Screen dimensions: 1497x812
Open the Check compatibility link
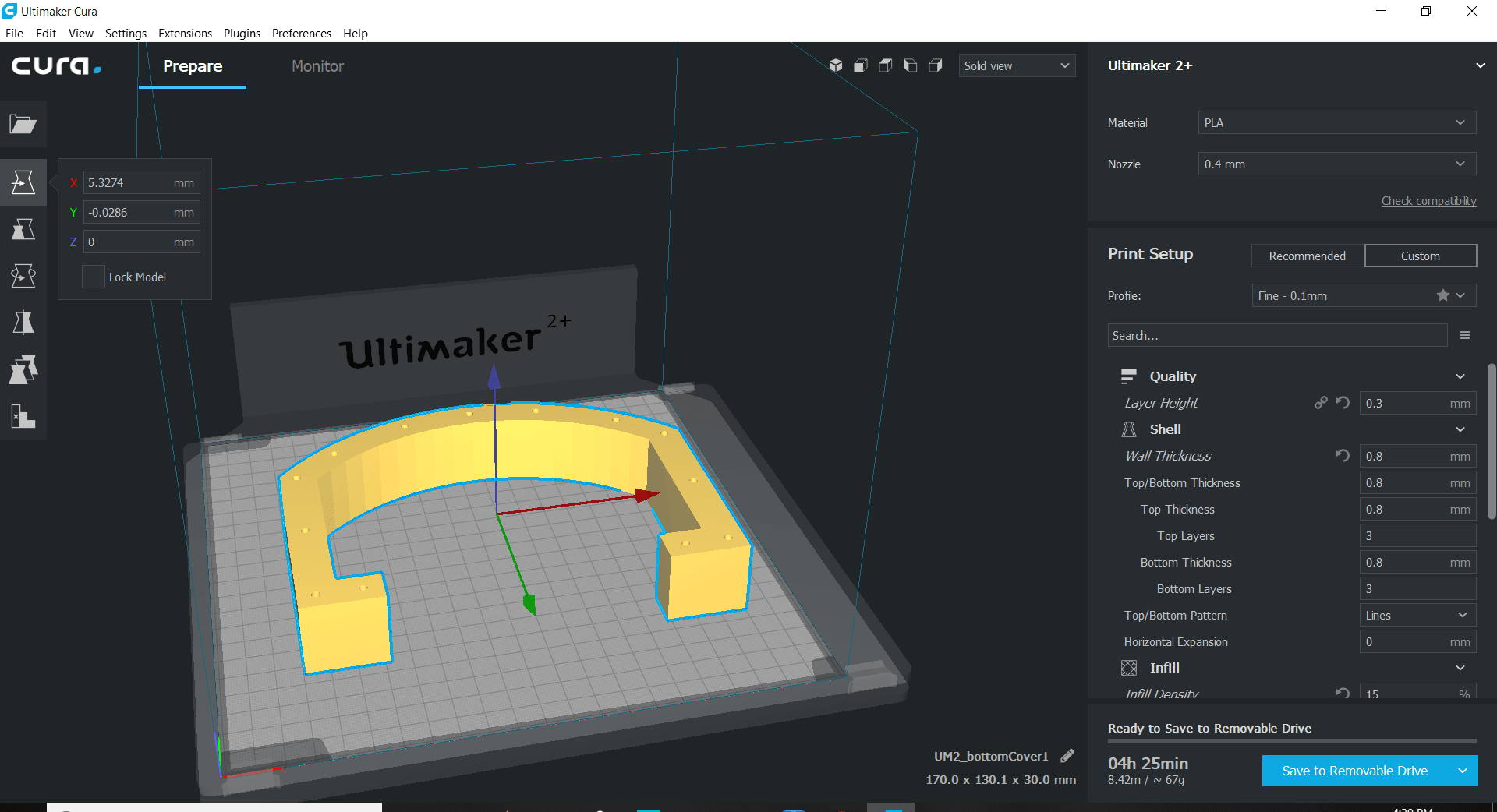(1428, 200)
